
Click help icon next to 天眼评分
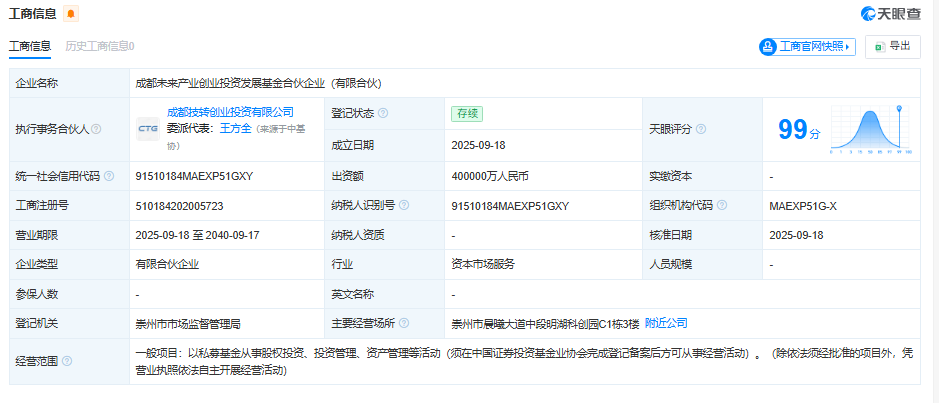(701, 129)
